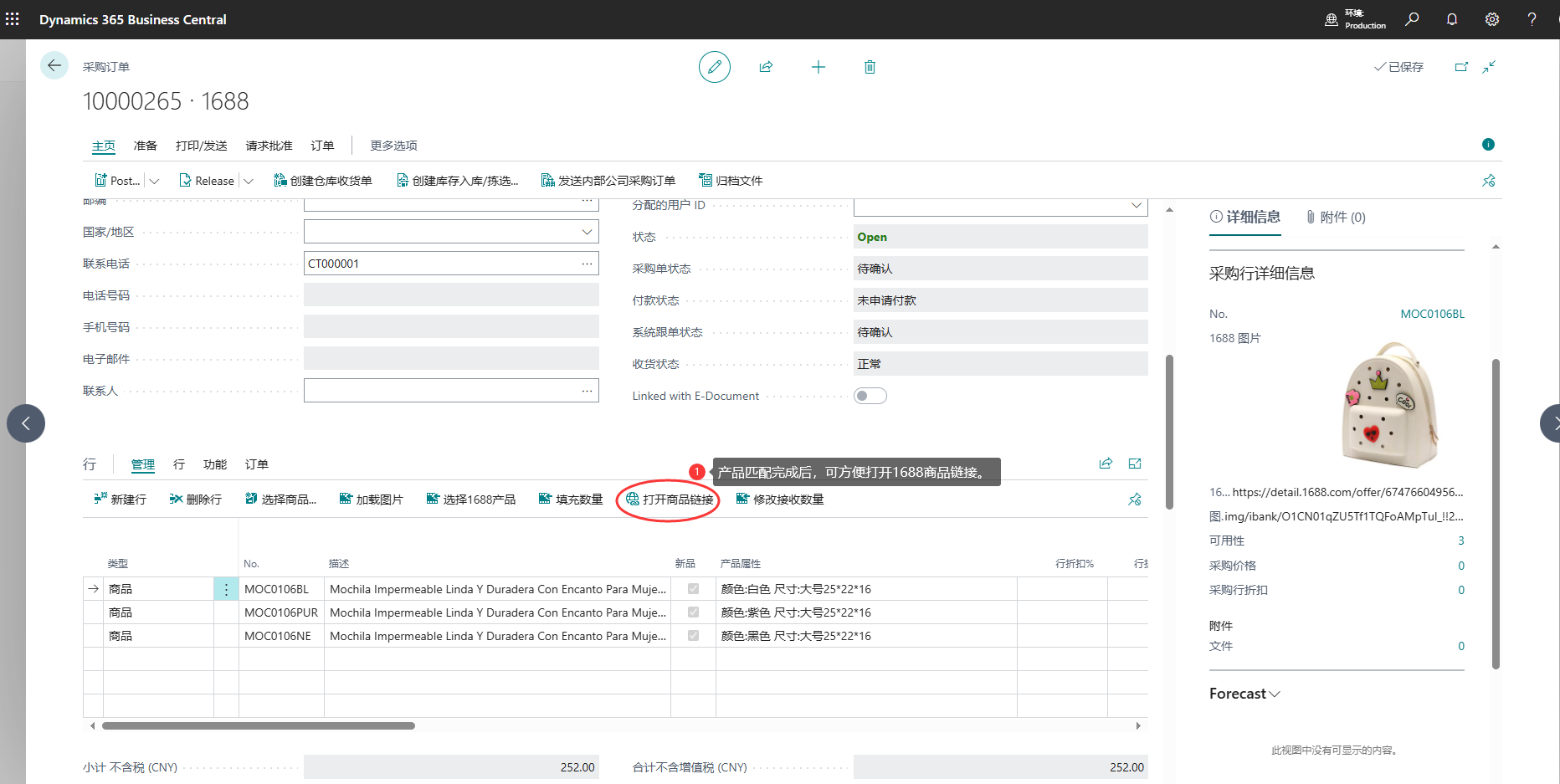This screenshot has width=1560, height=784.
Task: Switch to the 附件 (0) tab
Action: pos(1336,218)
